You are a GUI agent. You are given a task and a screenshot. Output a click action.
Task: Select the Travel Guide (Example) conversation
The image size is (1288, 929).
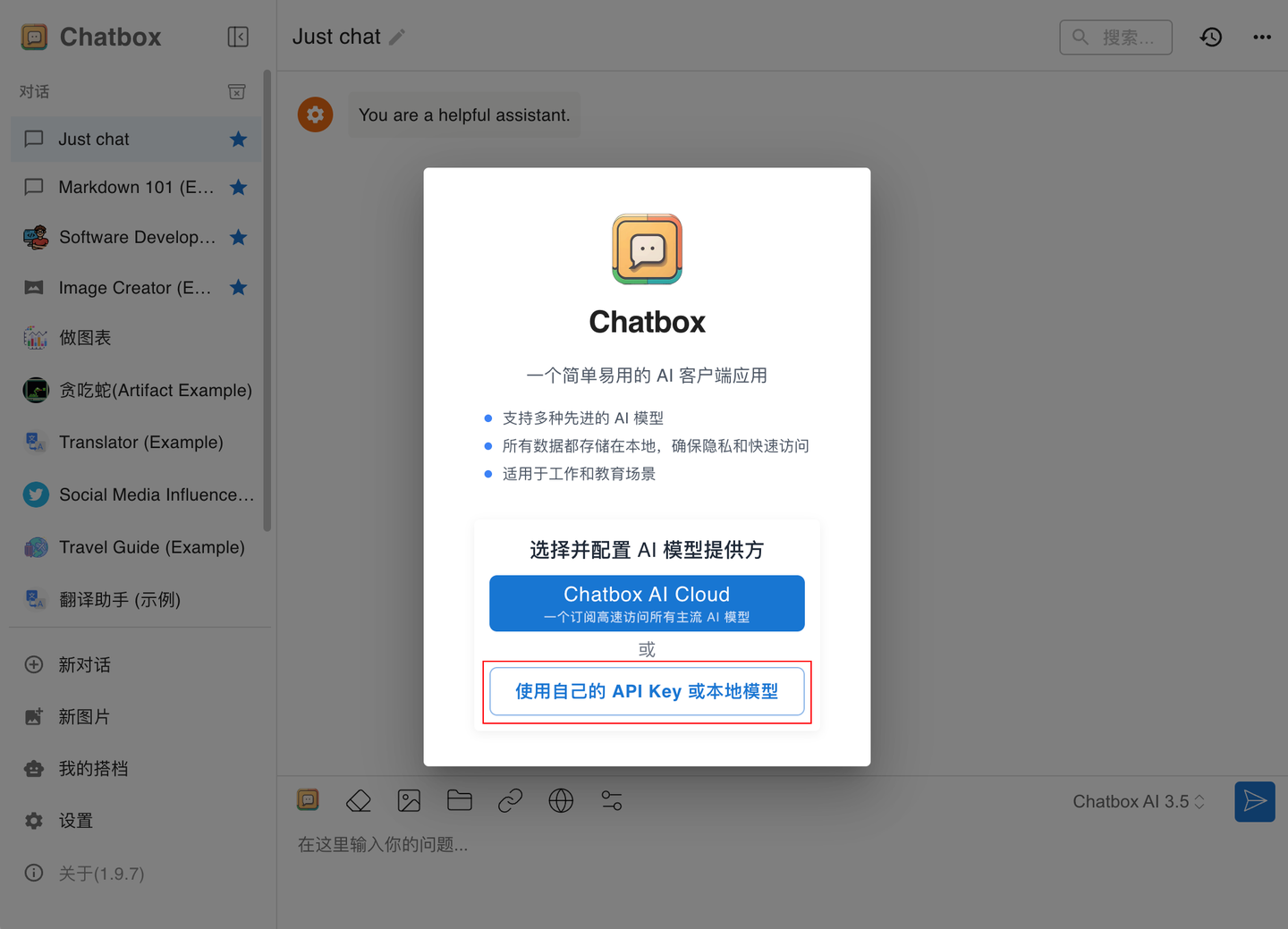coord(150,547)
